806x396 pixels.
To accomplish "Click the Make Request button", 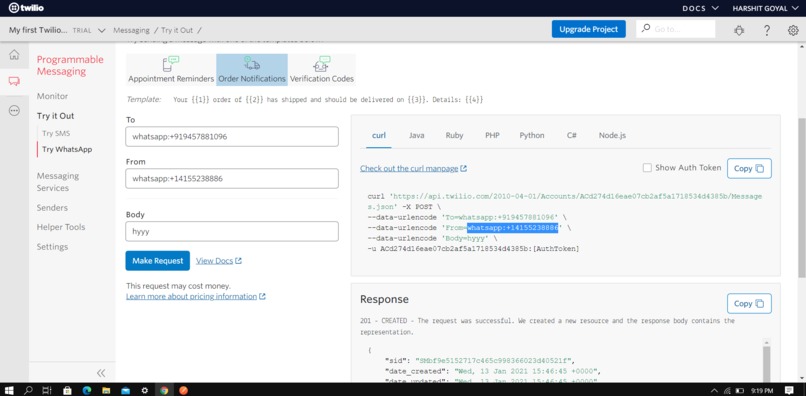I will pos(157,261).
